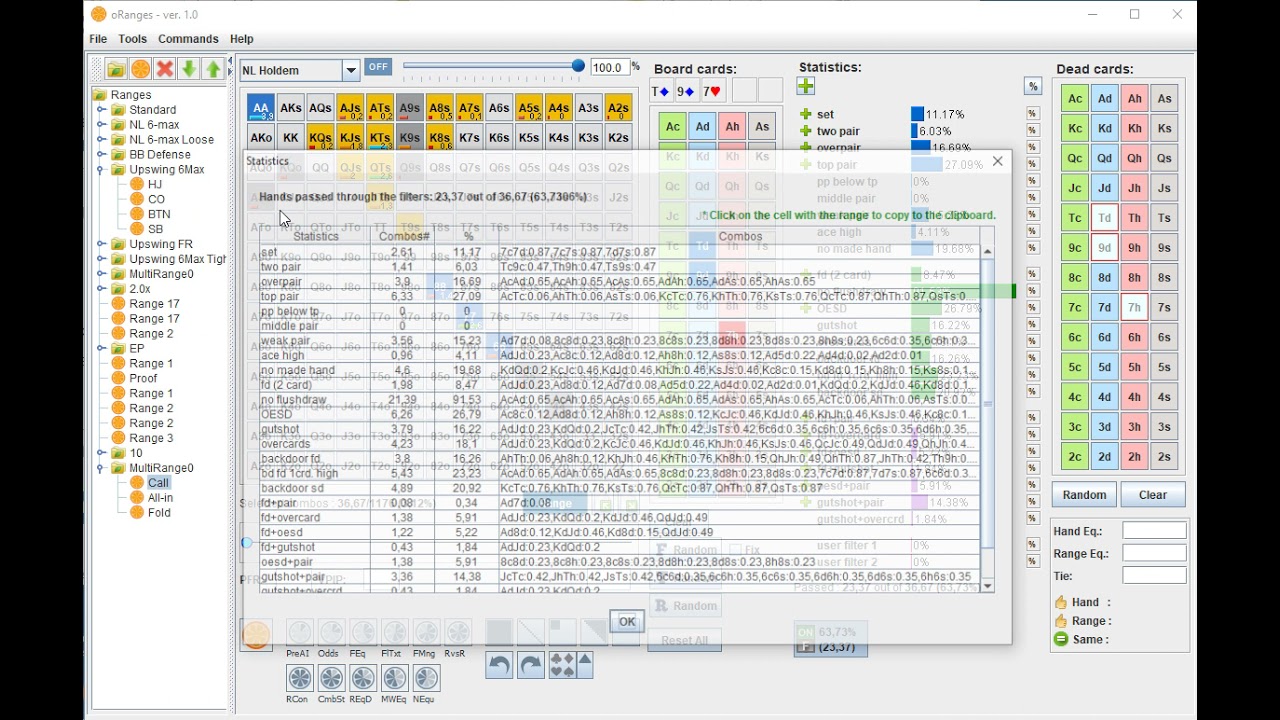Click the Random button under dead cards

1084,495
